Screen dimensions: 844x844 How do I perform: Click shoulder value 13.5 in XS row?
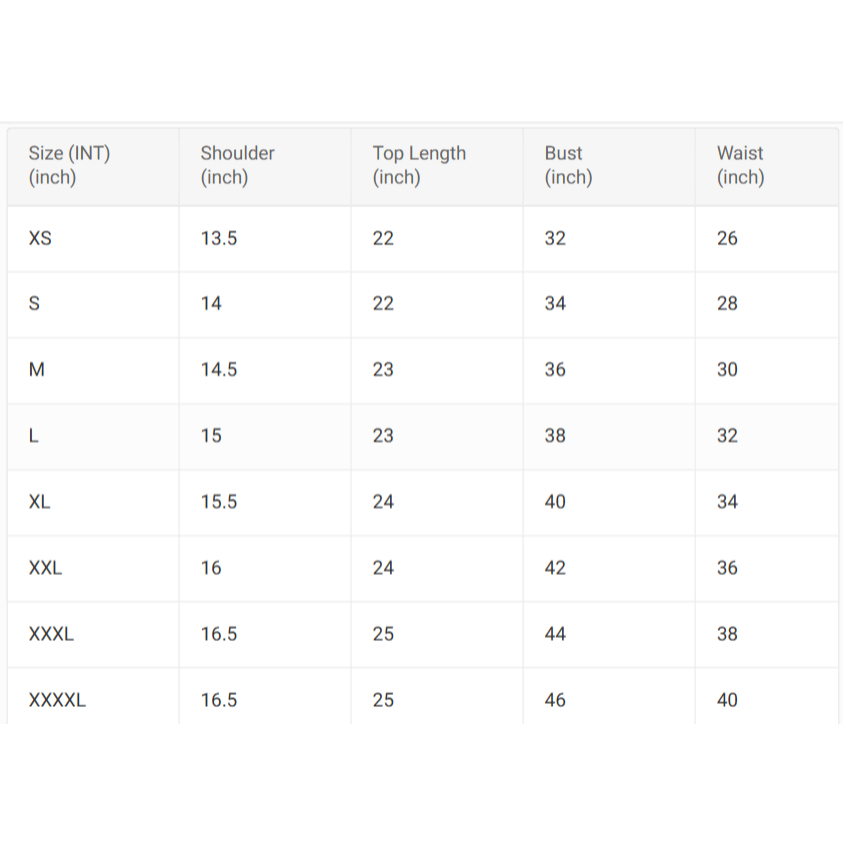pyautogui.click(x=219, y=238)
